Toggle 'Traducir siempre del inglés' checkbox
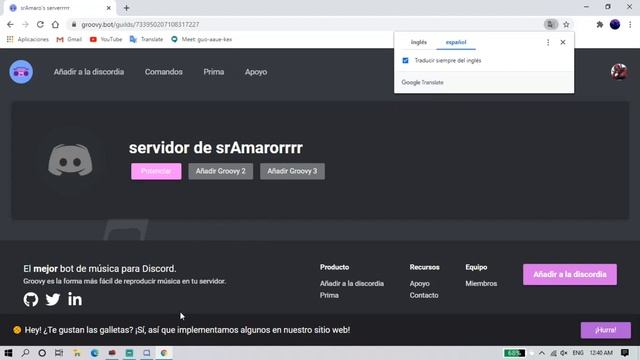The image size is (640, 360). (405, 60)
